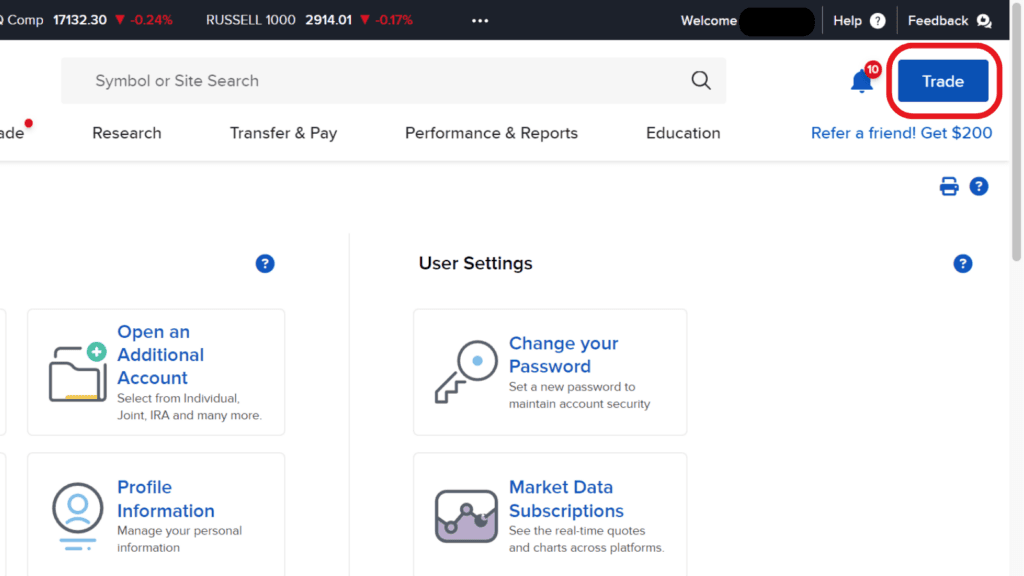Open the Education menu

[683, 132]
